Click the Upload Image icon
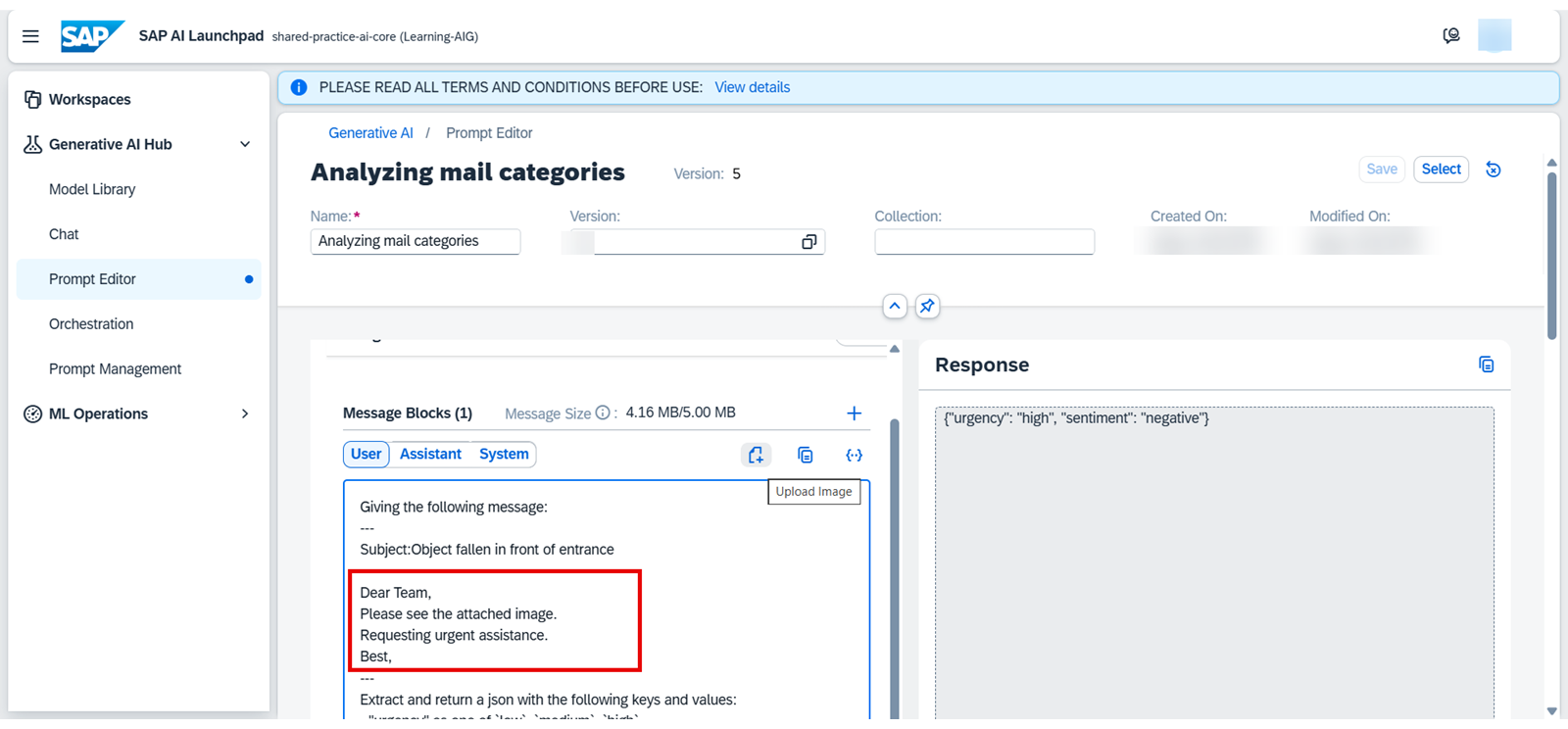The image size is (1568, 729). [756, 455]
